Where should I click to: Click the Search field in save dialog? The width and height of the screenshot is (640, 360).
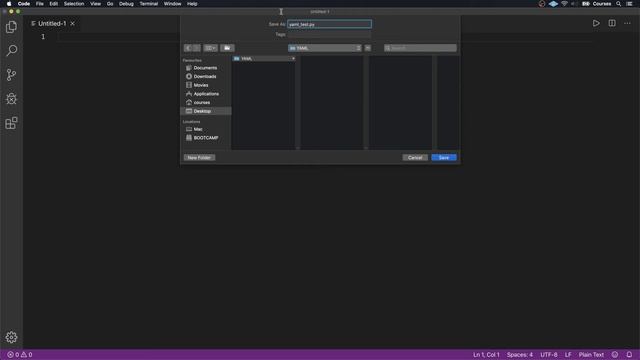tap(420, 48)
